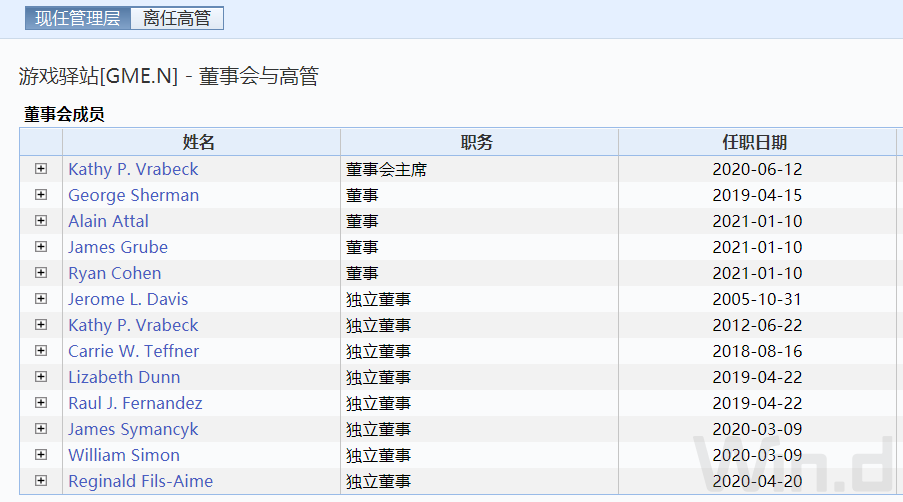Select the date 2005-10-31
Image resolution: width=903 pixels, height=502 pixels.
tap(757, 299)
